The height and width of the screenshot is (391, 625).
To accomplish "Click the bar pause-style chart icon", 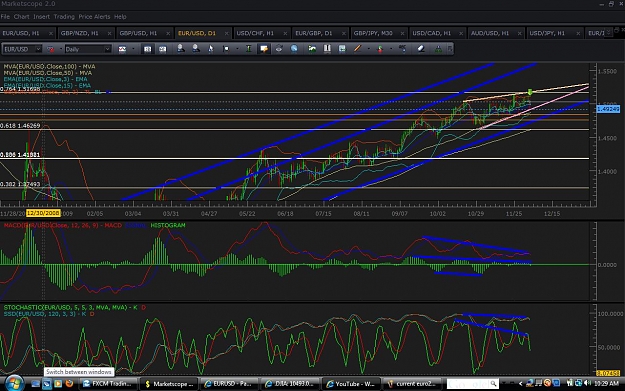I will point(327,49).
